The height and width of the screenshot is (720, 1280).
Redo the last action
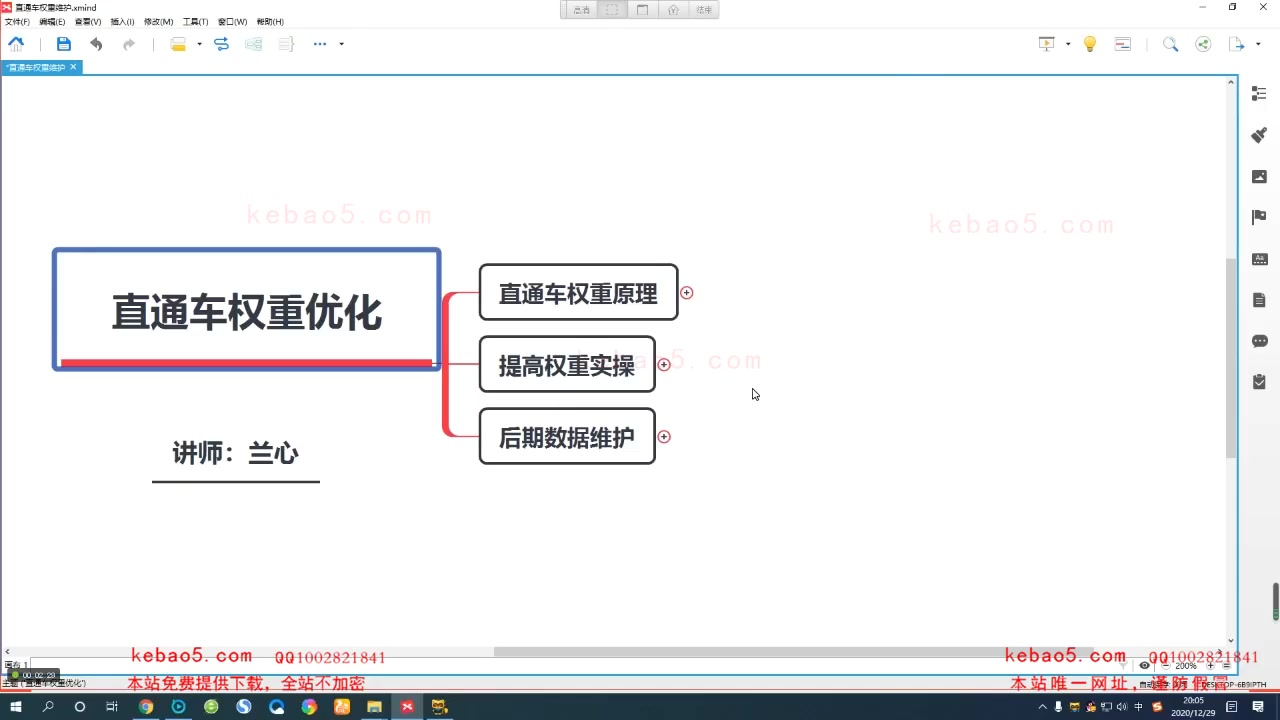tap(129, 44)
